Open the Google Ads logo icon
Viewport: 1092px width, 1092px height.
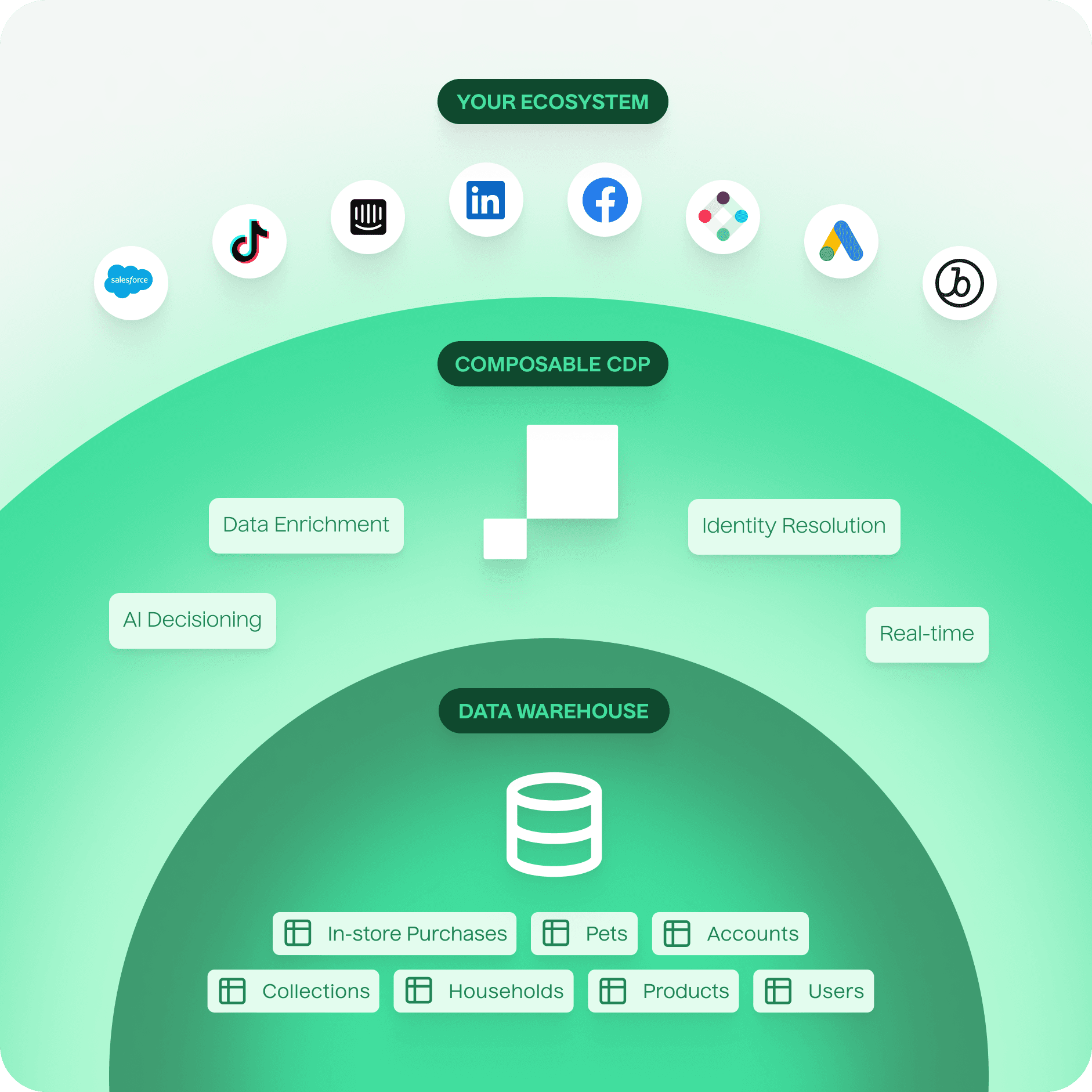pos(841,241)
